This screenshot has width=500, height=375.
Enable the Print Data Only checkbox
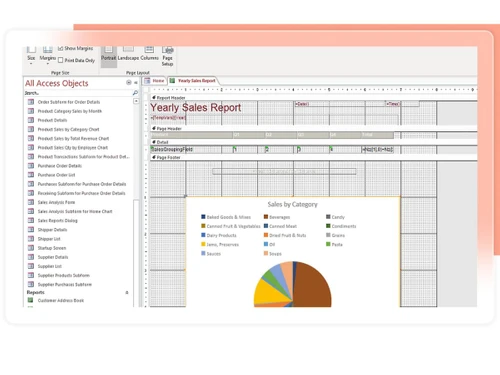pos(60,60)
